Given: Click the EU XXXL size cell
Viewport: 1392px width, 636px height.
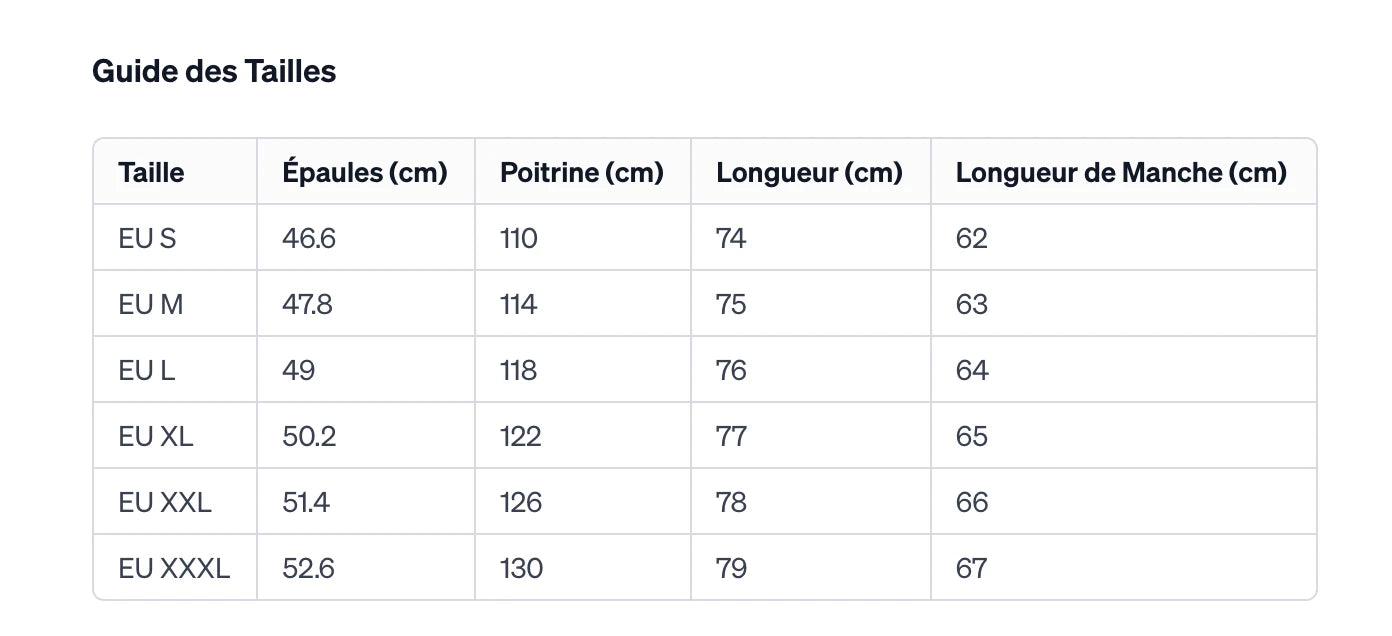Looking at the screenshot, I should pos(174,568).
